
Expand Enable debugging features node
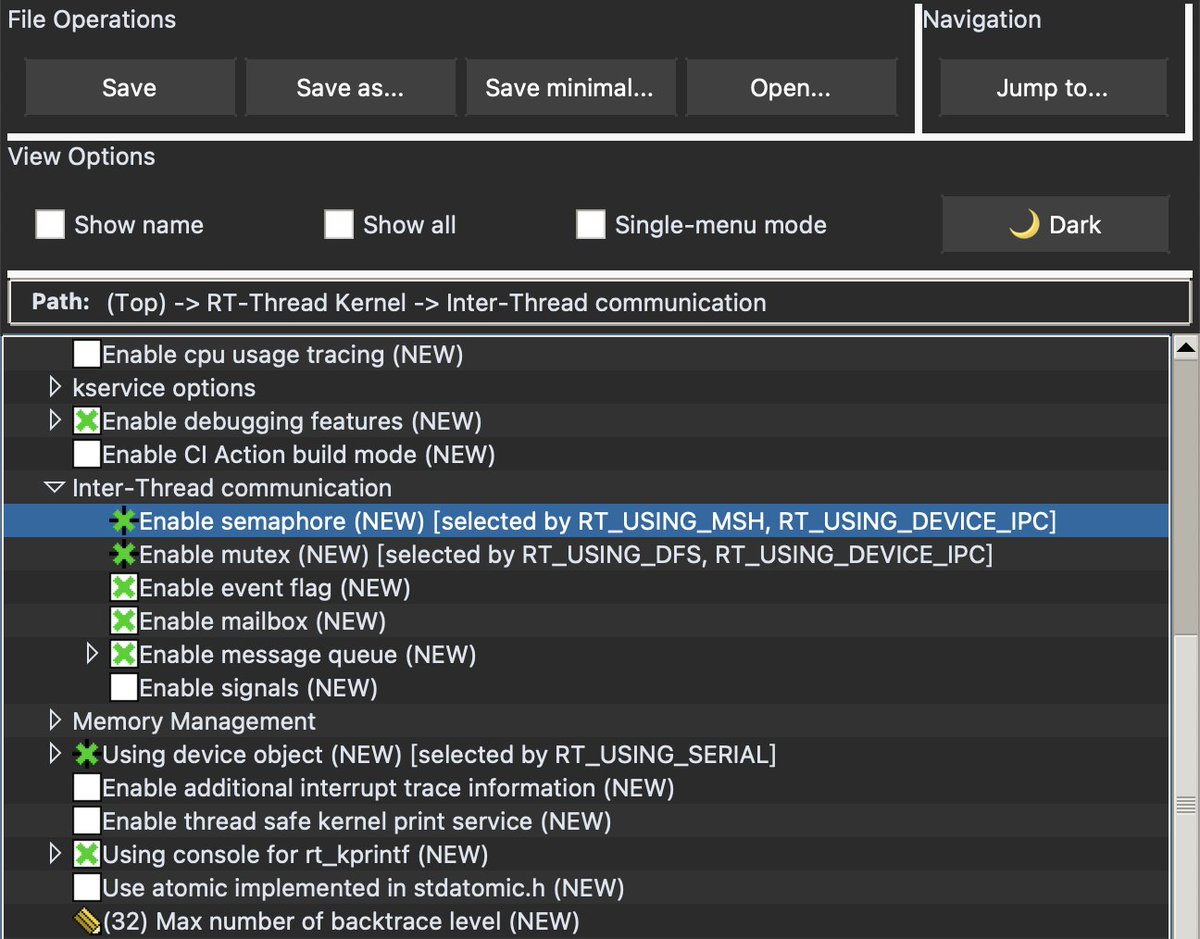[55, 421]
